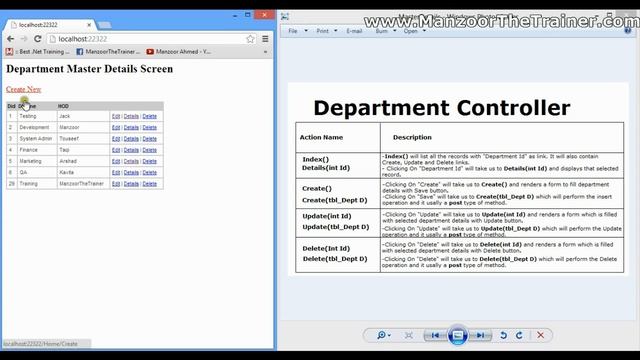Select the ManzoorTheTrainer HOD cell
The width and height of the screenshot is (640, 360).
tap(82, 184)
